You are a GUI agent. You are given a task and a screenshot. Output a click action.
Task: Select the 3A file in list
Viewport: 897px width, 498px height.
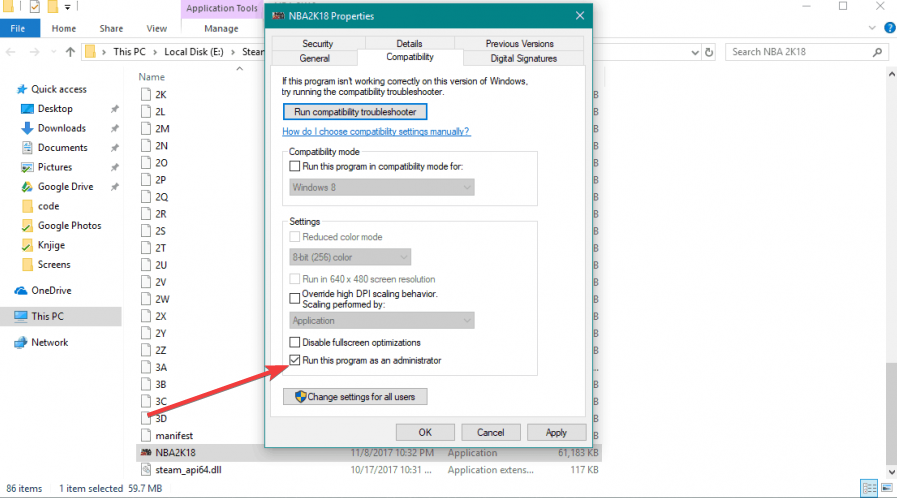(x=161, y=367)
